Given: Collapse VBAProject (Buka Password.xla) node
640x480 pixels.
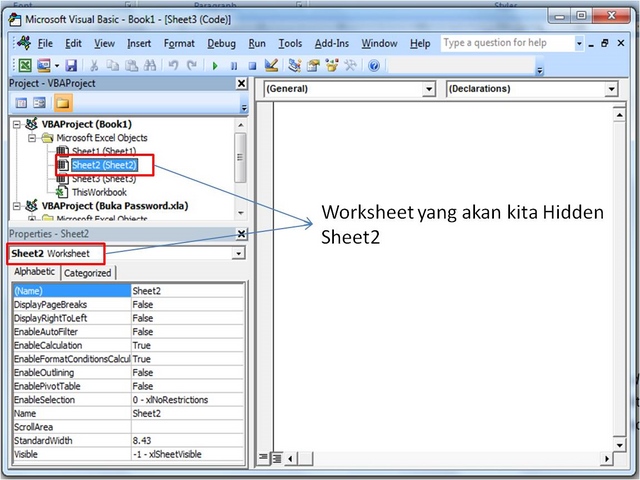Looking at the screenshot, I should click(16, 206).
